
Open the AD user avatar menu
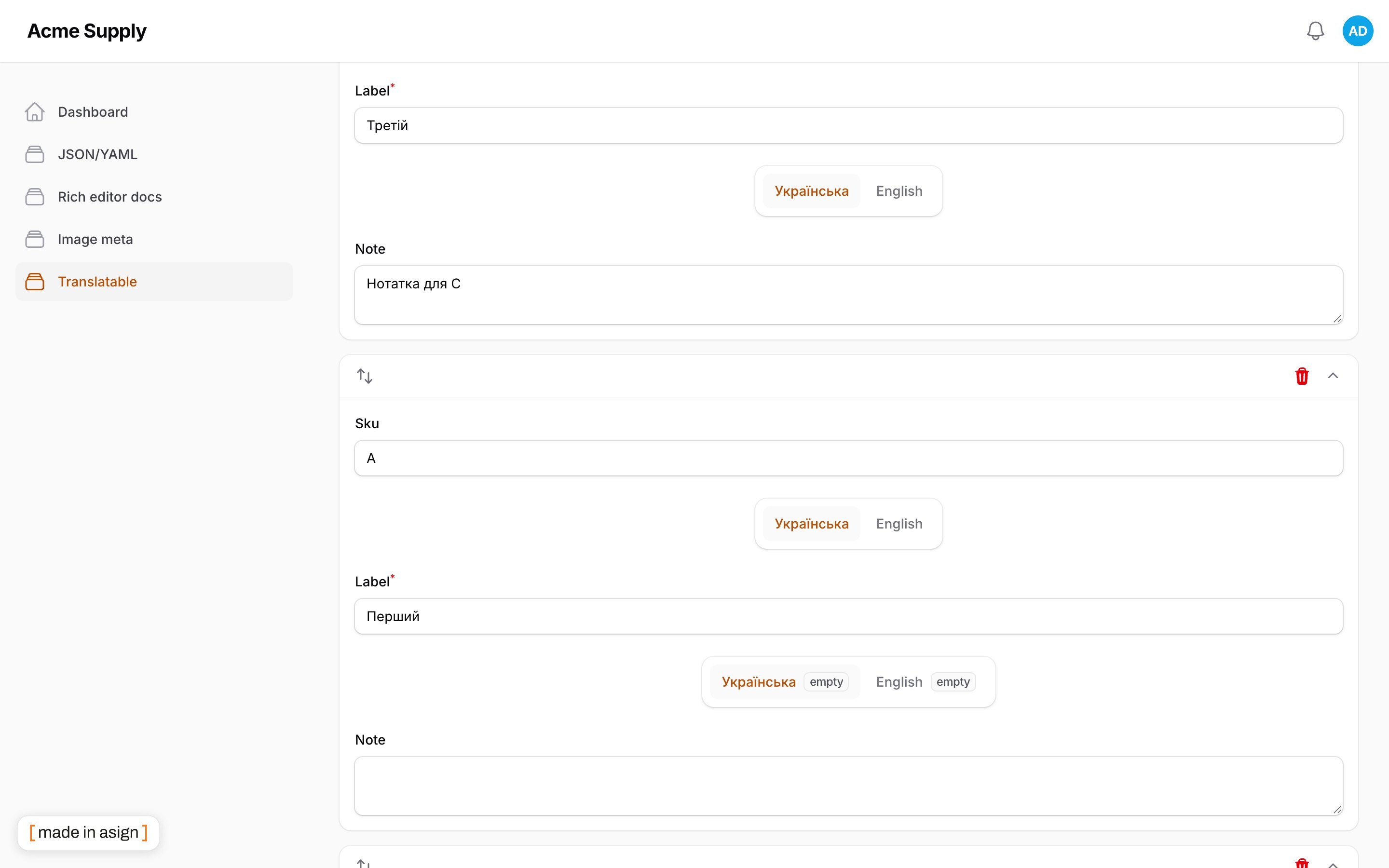tap(1358, 31)
